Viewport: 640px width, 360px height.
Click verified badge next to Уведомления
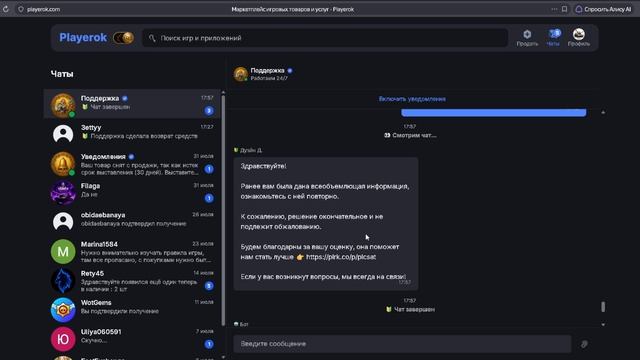point(131,157)
